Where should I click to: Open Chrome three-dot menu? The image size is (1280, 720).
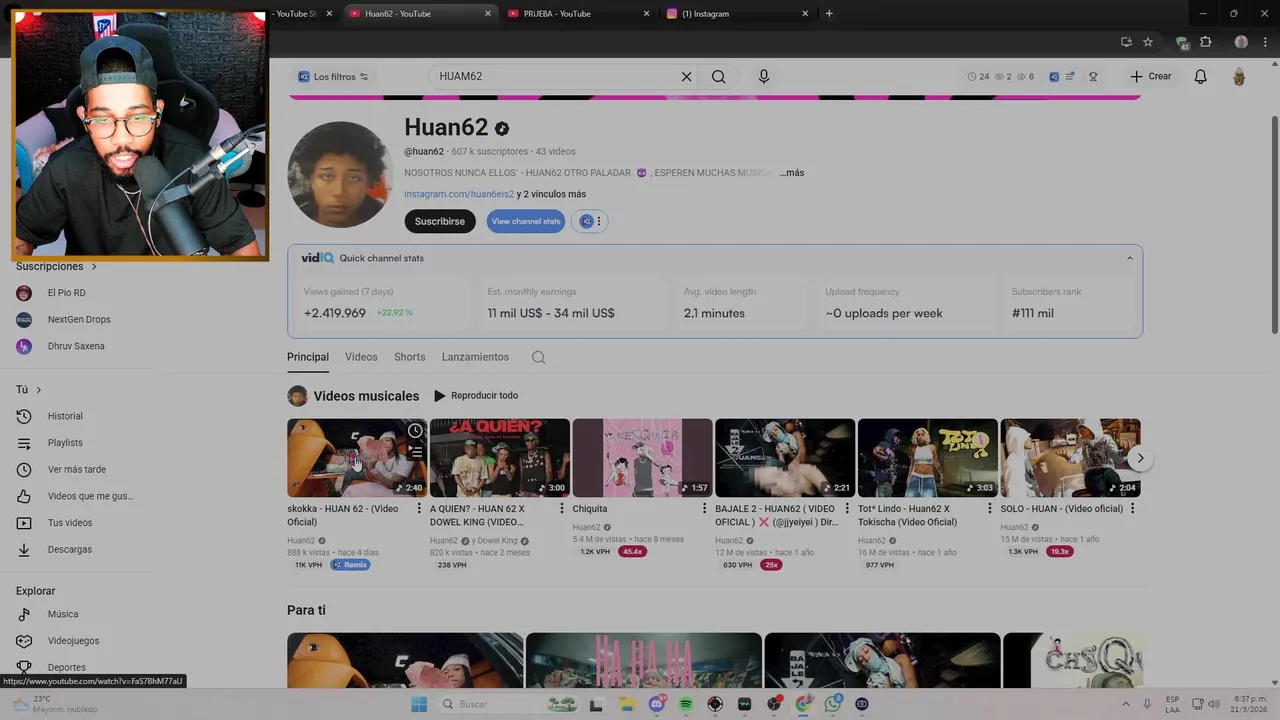[1264, 42]
